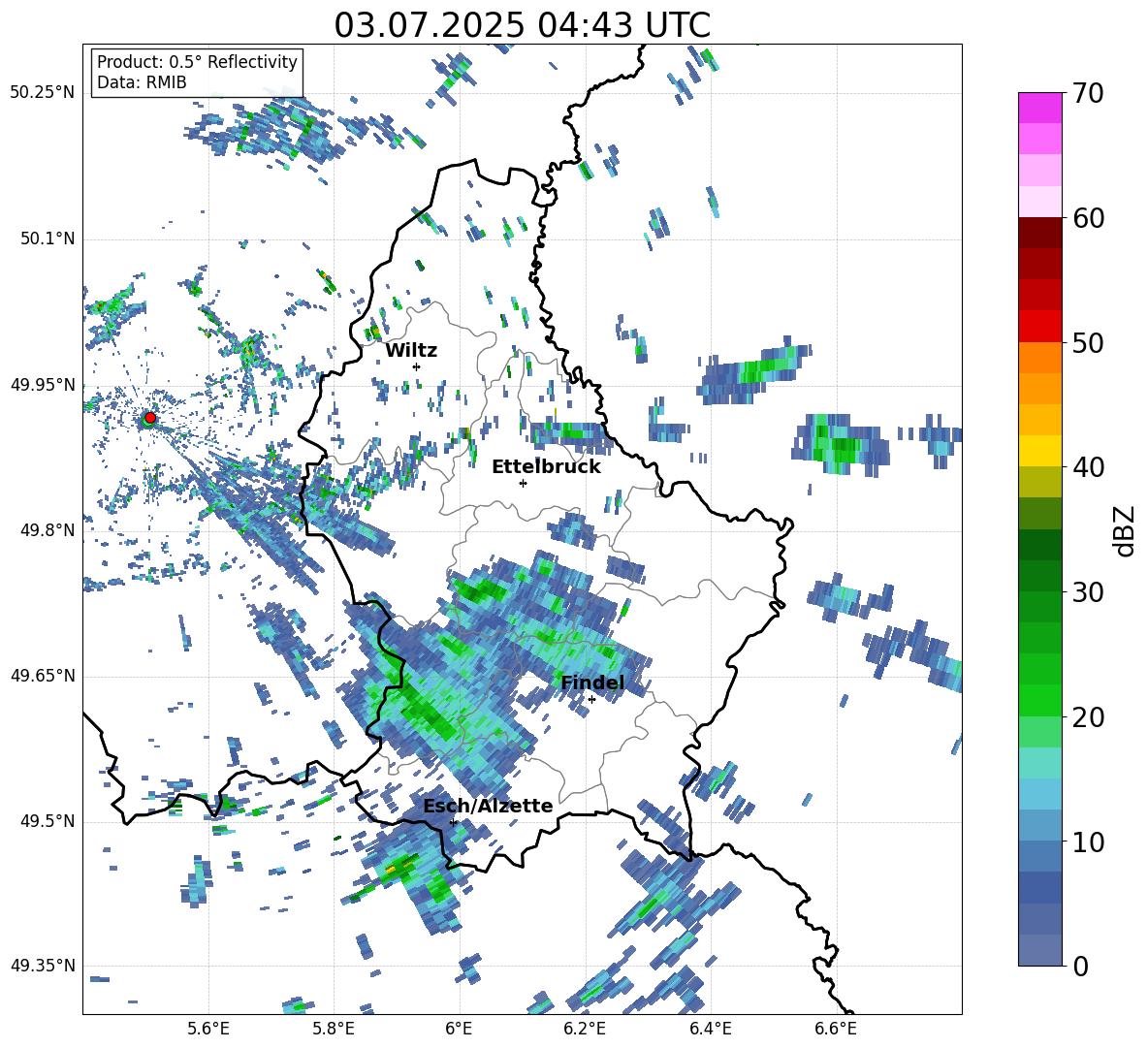Click the 6°E longitude label
This screenshot has height=1048, width=1148.
coord(459,1029)
